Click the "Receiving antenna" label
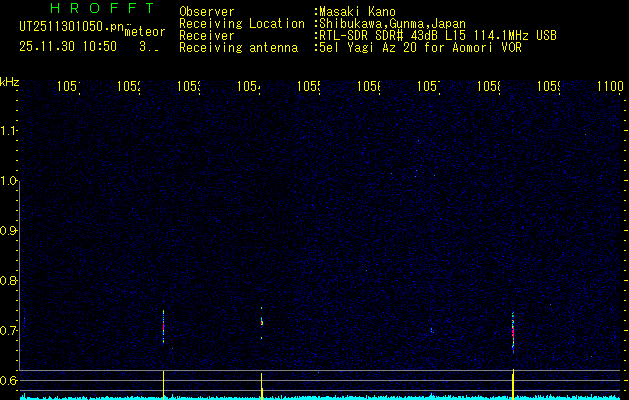Image resolution: width=629 pixels, height=400 pixels. 238,48
